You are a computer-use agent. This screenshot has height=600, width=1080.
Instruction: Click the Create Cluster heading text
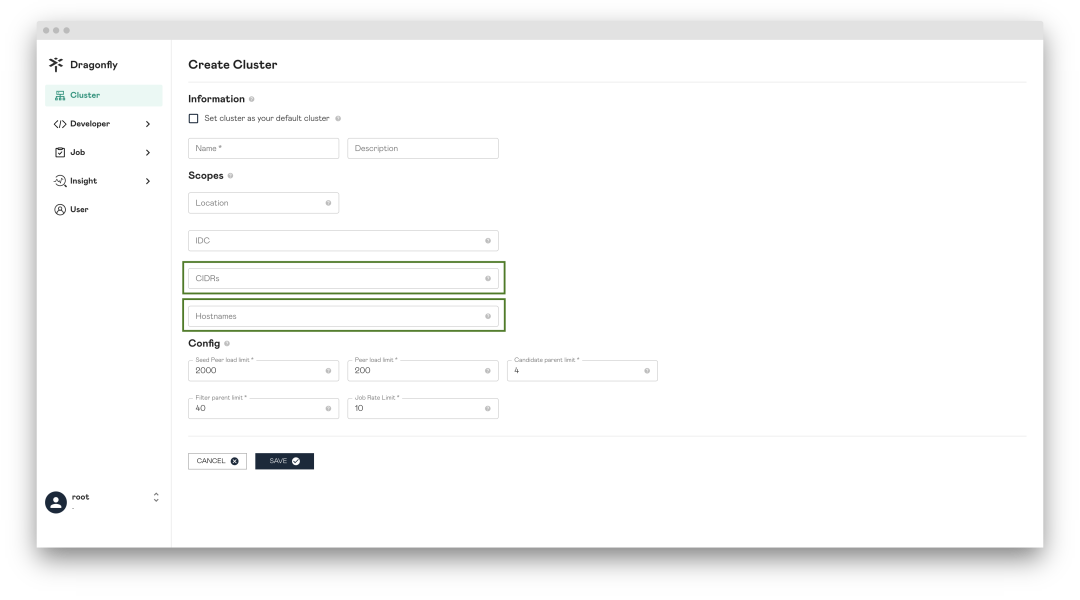[x=233, y=65]
